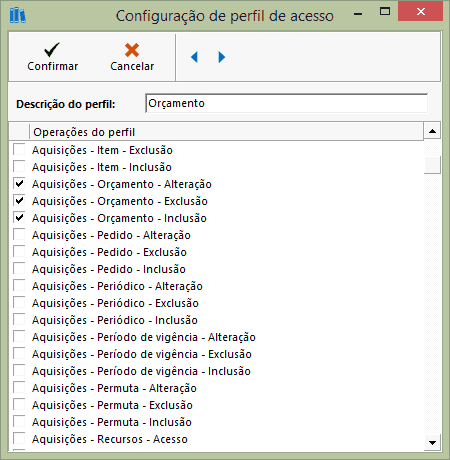Image resolution: width=450 pixels, height=460 pixels.
Task: Select the row text Aquisições - Permuta - Inclusão
Action: click(112, 422)
